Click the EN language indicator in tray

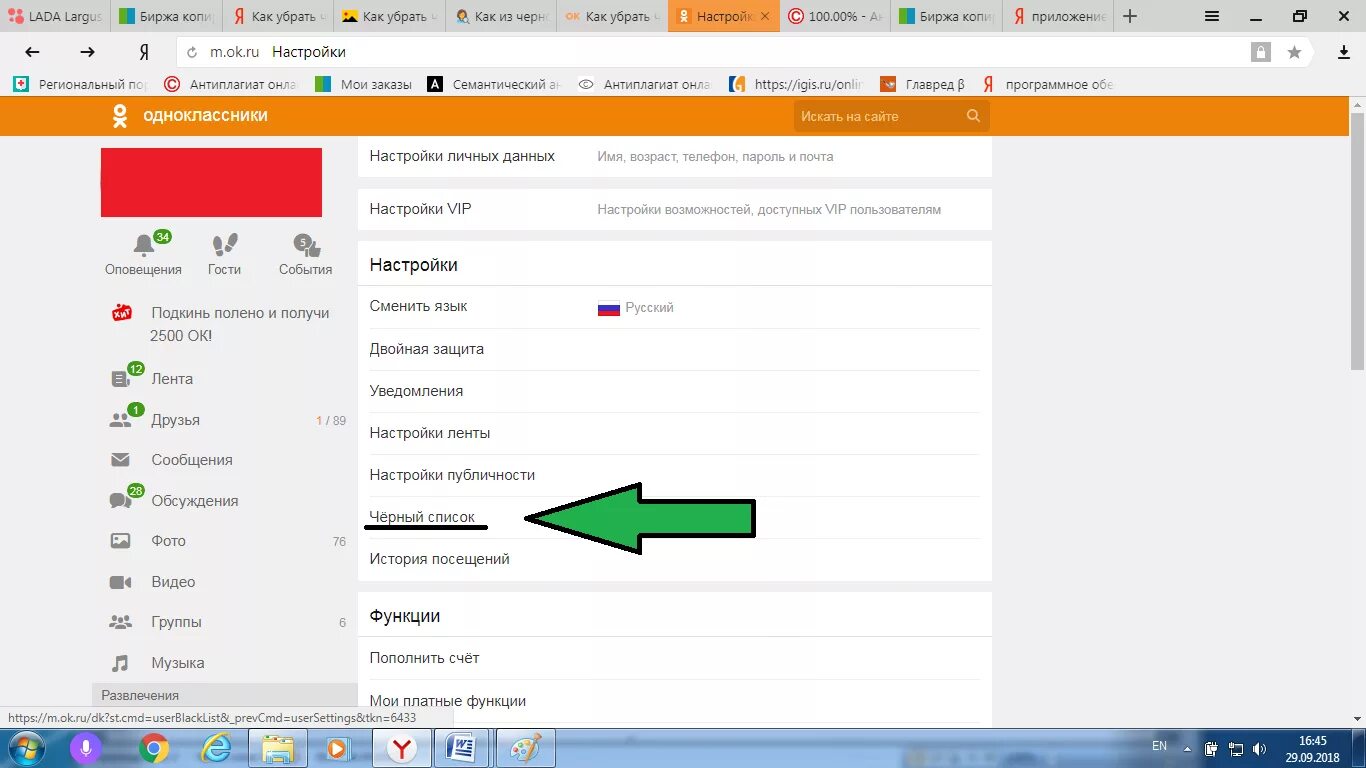tap(1159, 746)
